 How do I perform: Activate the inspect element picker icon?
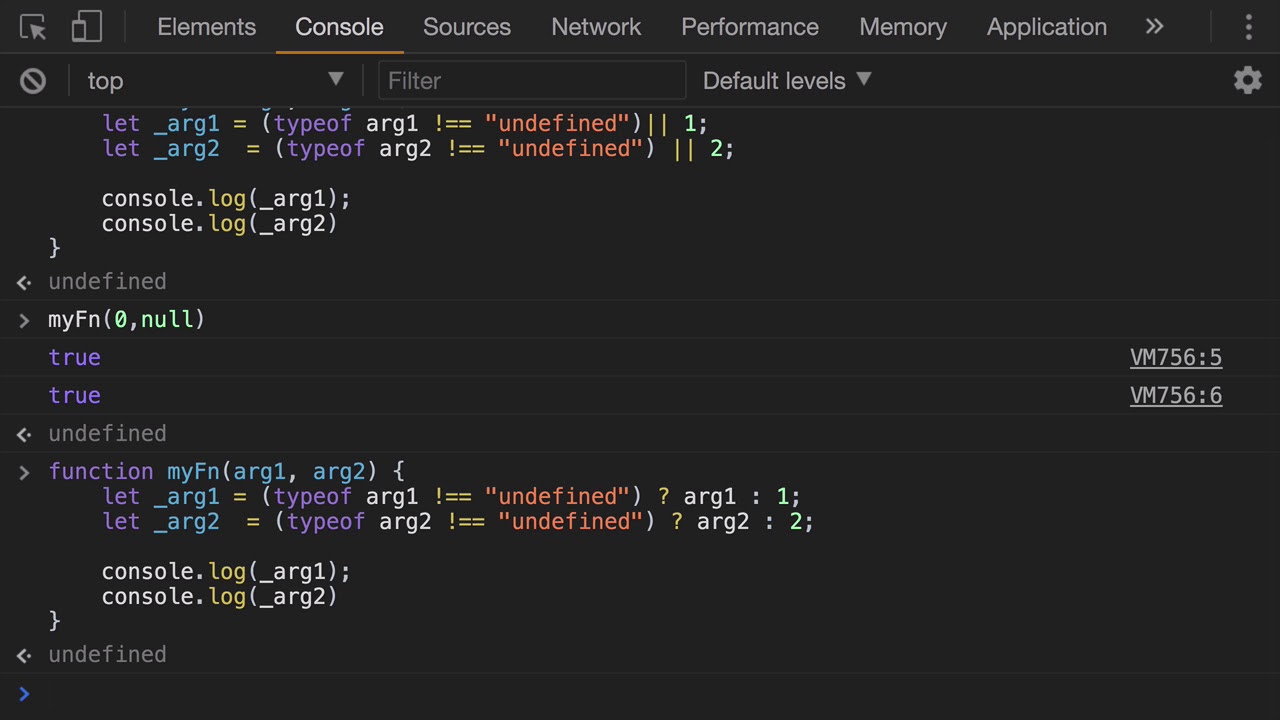pyautogui.click(x=33, y=27)
